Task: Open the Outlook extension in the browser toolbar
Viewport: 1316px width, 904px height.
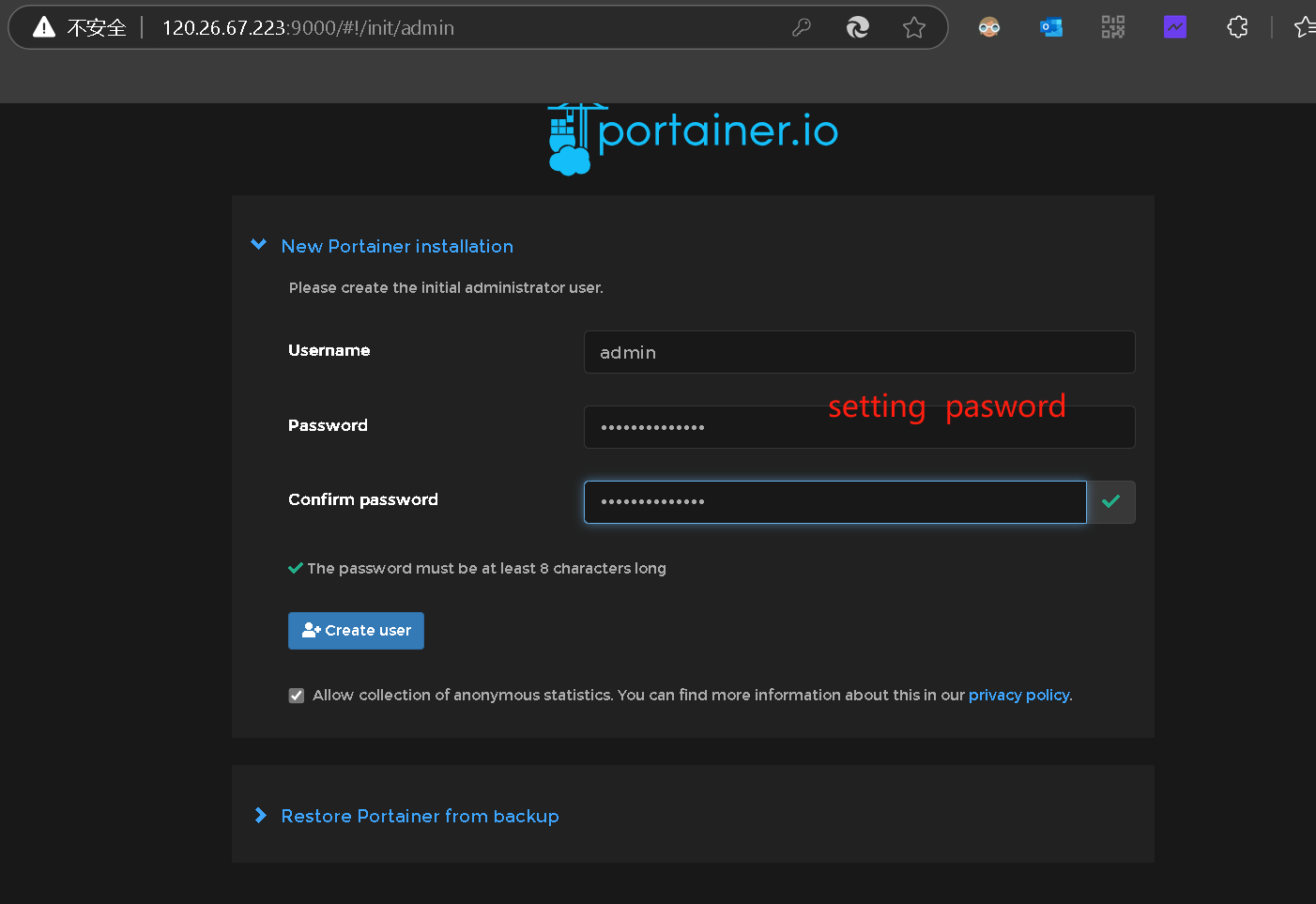Action: pos(1050,26)
